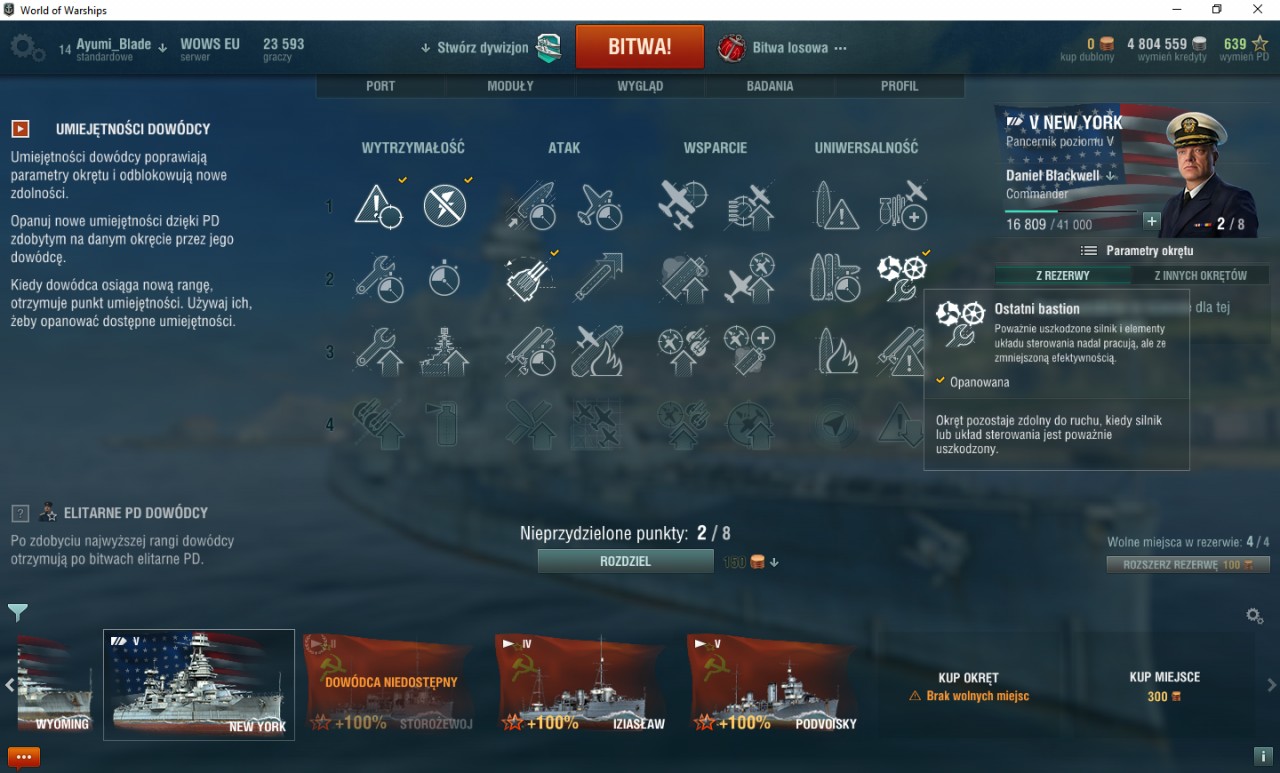
Task: Open the orange chat button at bottom-left
Action: pyautogui.click(x=24, y=758)
